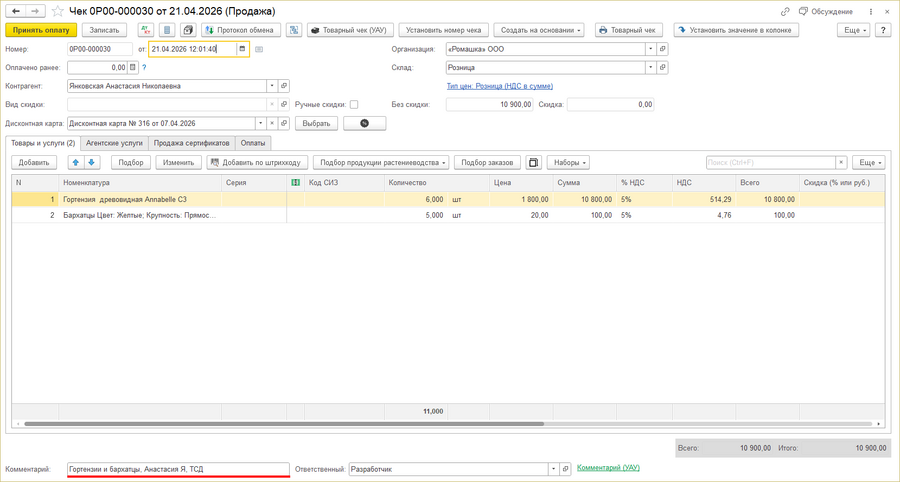The image size is (900, 482).
Task: Switch to the Агентские услуги tab
Action: (114, 143)
